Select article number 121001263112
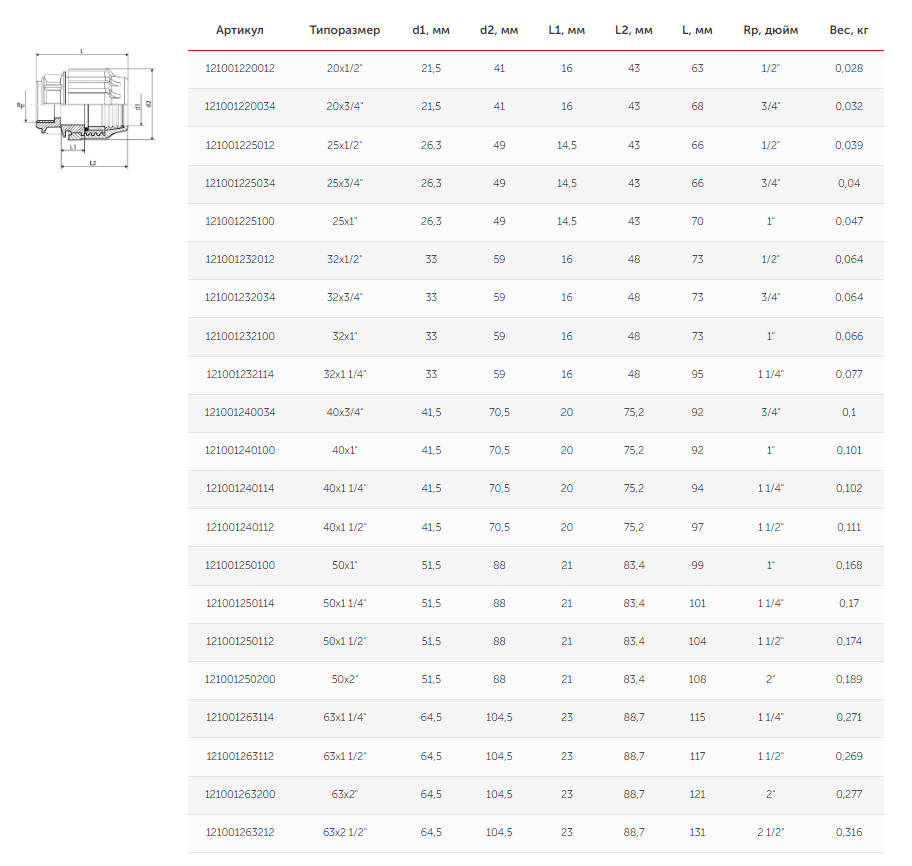Image resolution: width=912 pixels, height=866 pixels. [240, 756]
